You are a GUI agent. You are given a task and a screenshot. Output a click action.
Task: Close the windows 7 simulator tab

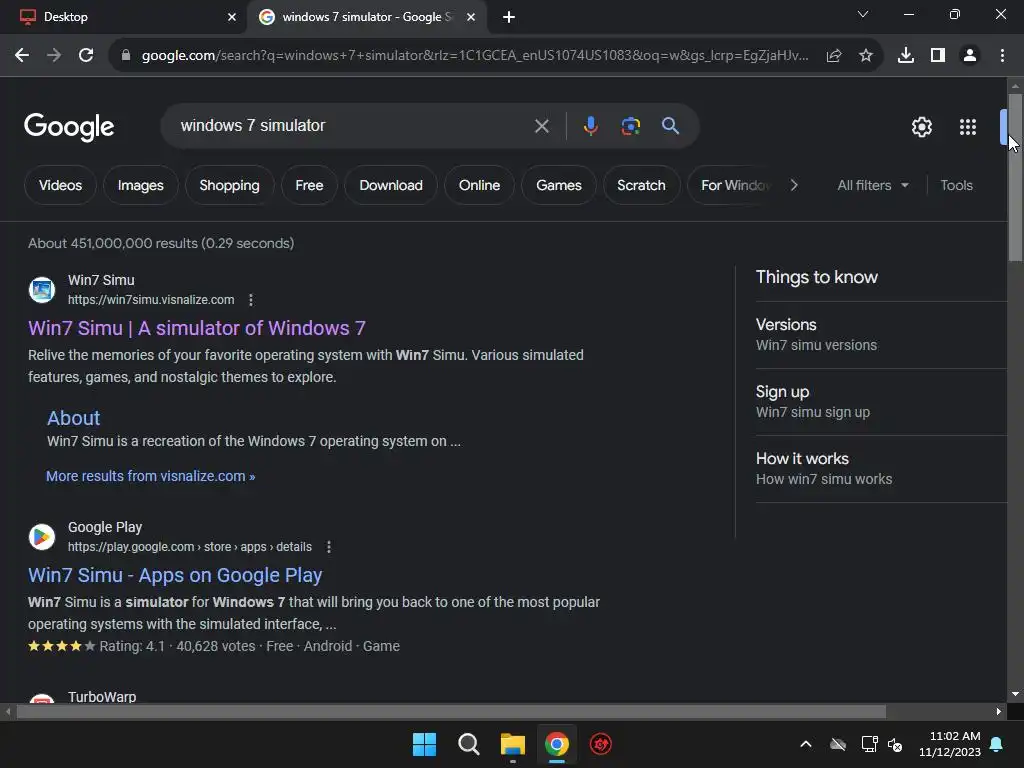pyautogui.click(x=471, y=17)
